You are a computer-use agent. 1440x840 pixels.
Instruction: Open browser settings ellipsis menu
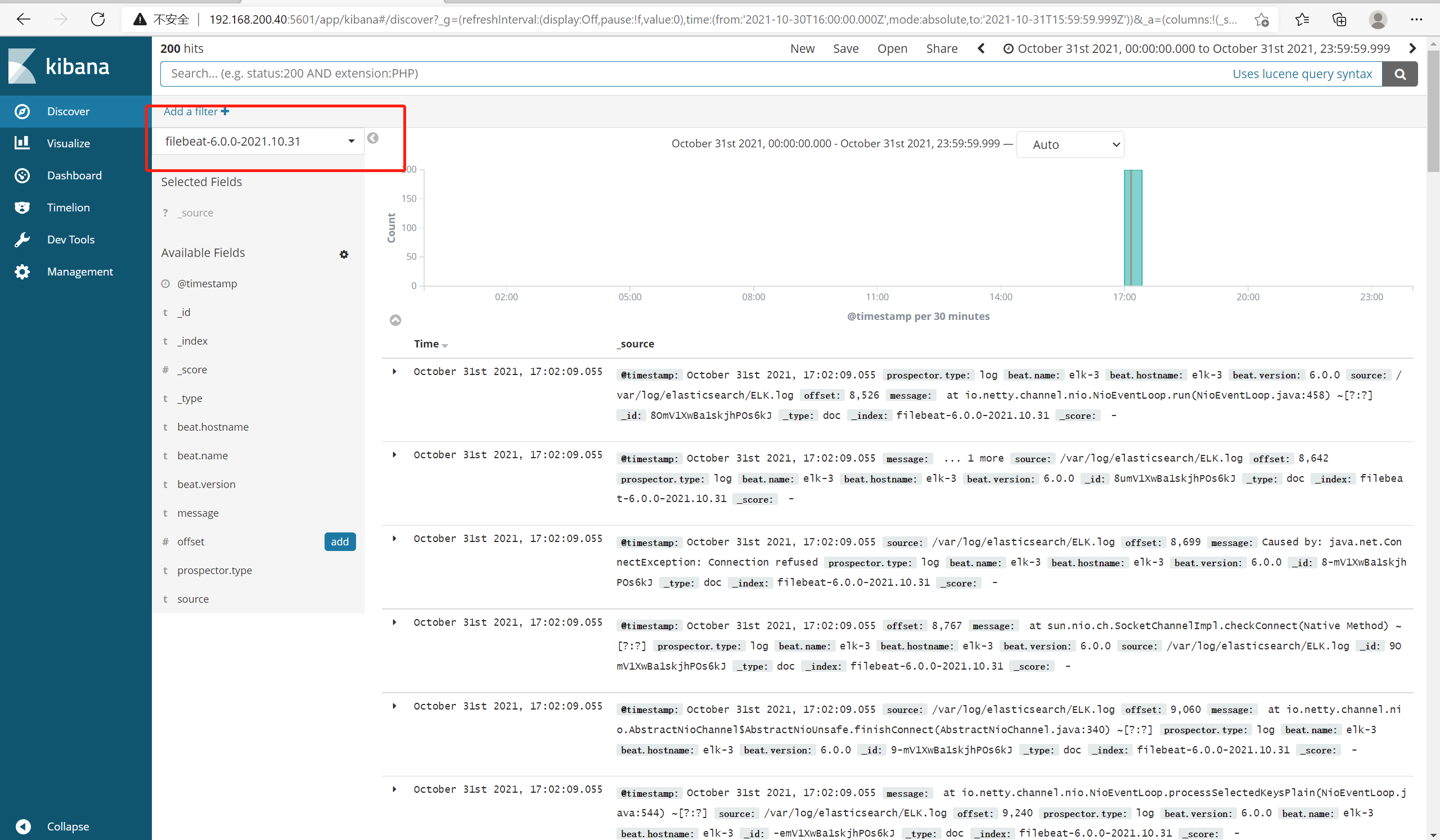[x=1416, y=20]
